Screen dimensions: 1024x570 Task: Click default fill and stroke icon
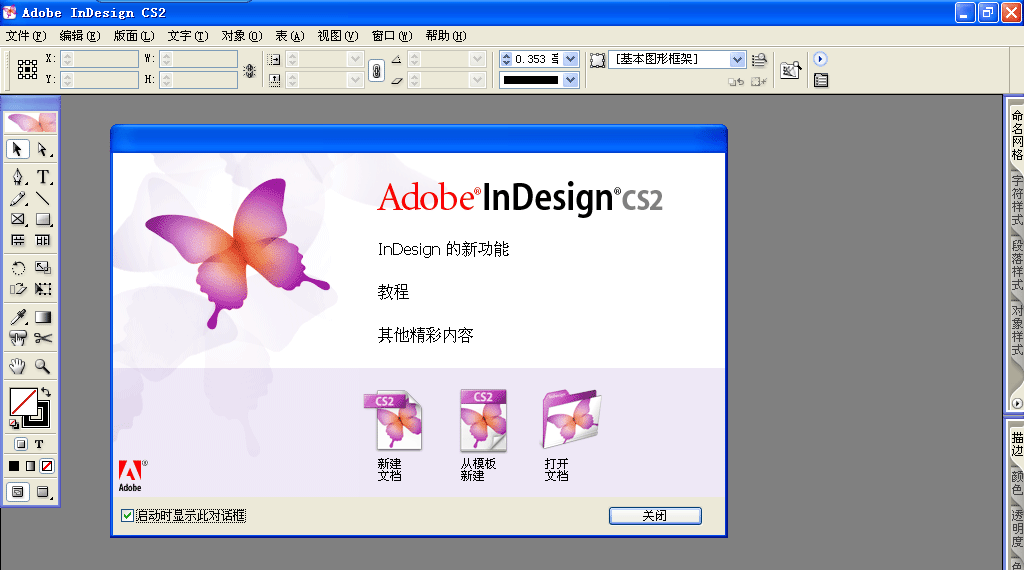pyautogui.click(x=14, y=424)
